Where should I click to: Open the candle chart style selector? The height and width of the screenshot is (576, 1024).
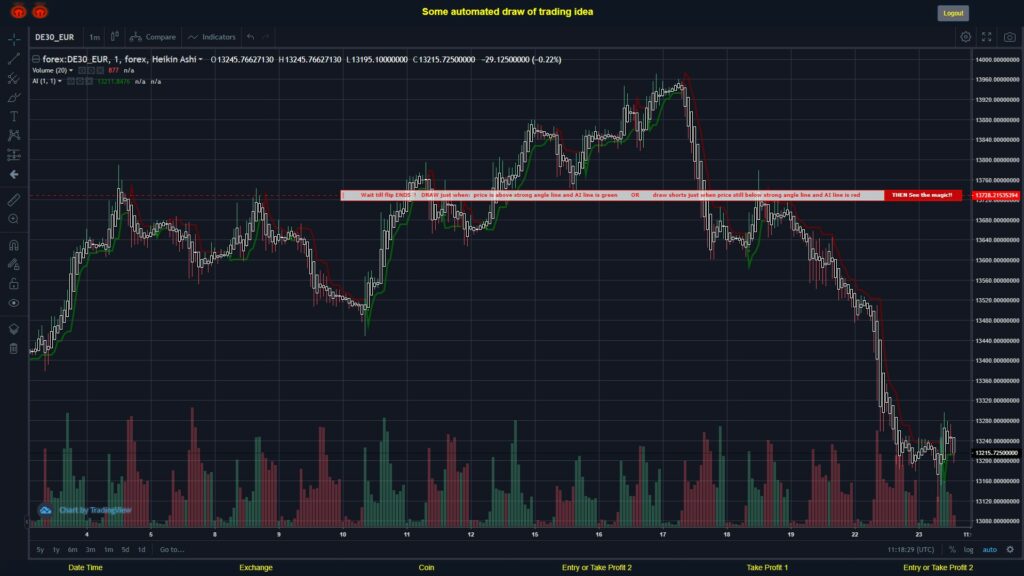115,37
